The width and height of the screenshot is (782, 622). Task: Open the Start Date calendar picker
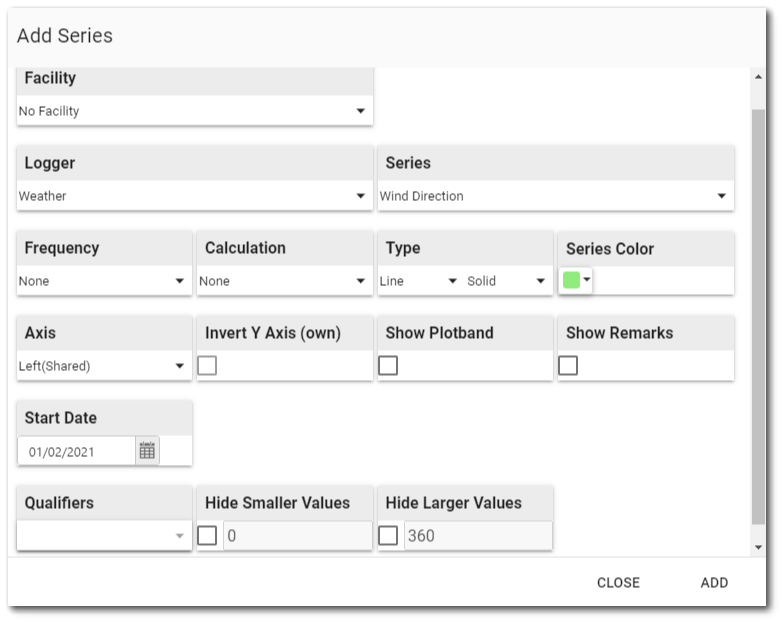point(147,451)
